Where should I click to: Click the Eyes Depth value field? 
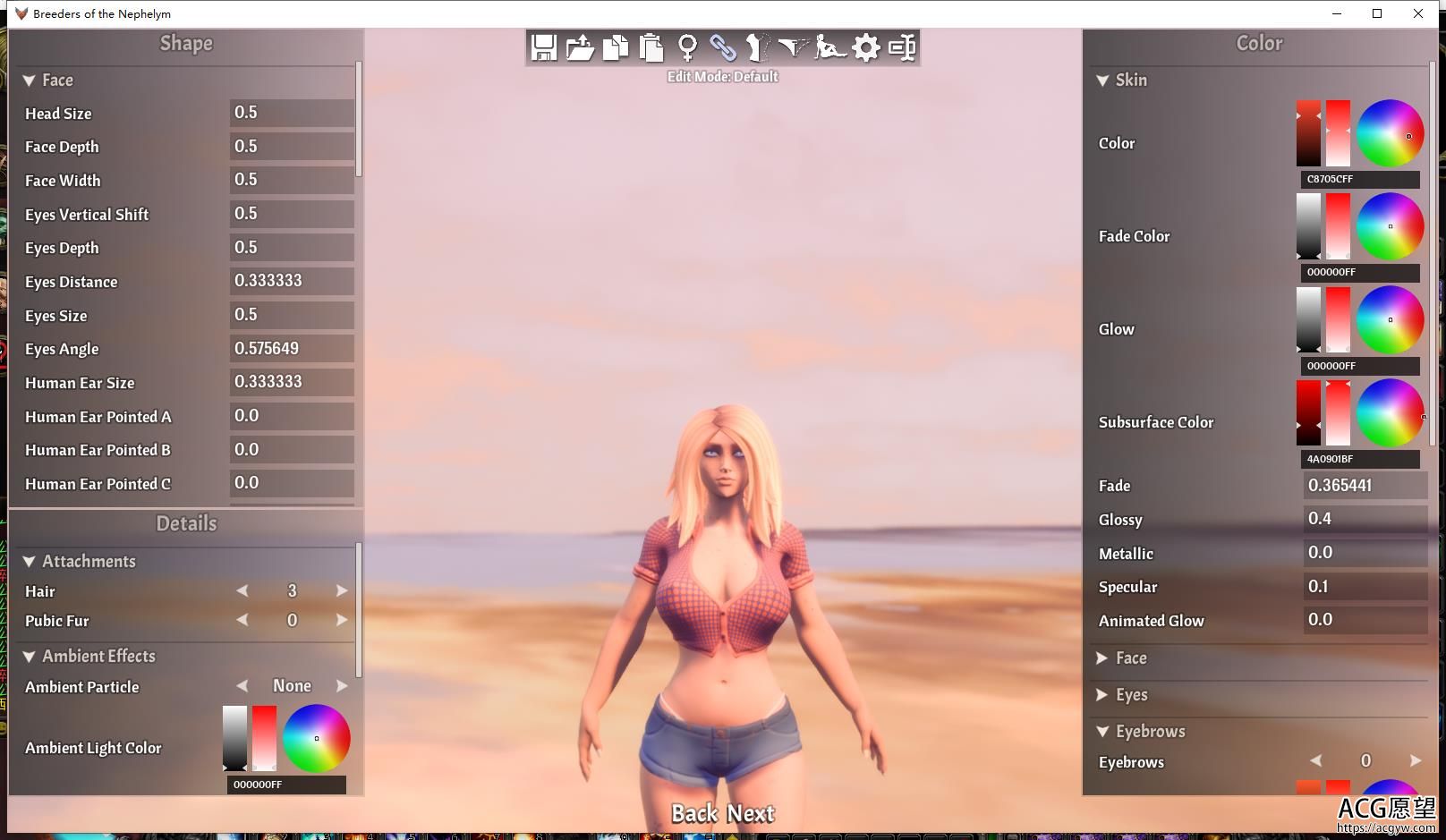coord(292,247)
